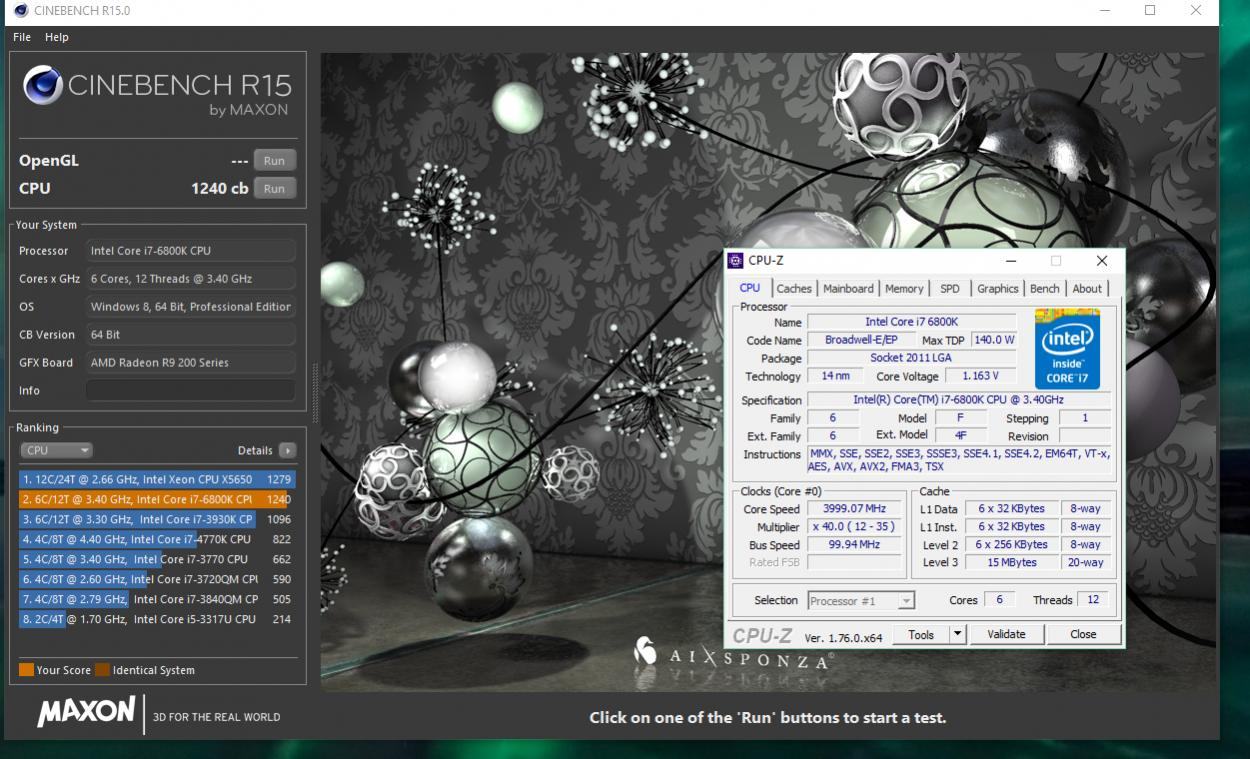The image size is (1250, 759).
Task: Click the Cores count field showing 6
Action: click(998, 600)
